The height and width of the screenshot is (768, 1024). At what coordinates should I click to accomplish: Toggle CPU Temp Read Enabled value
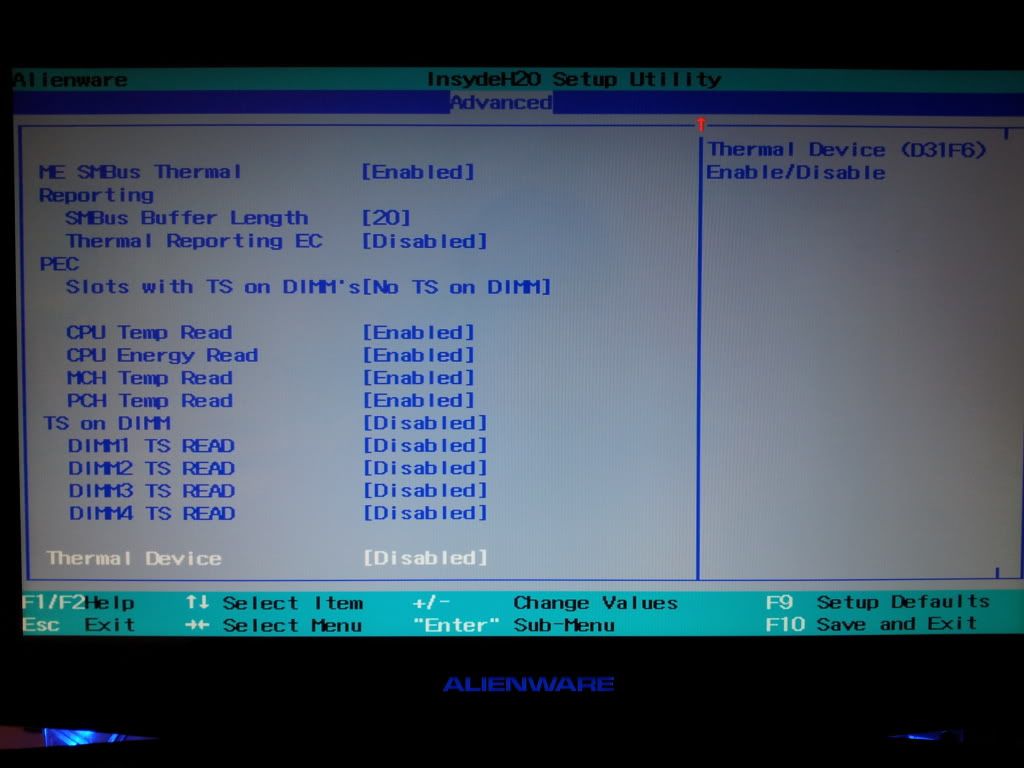click(x=418, y=332)
